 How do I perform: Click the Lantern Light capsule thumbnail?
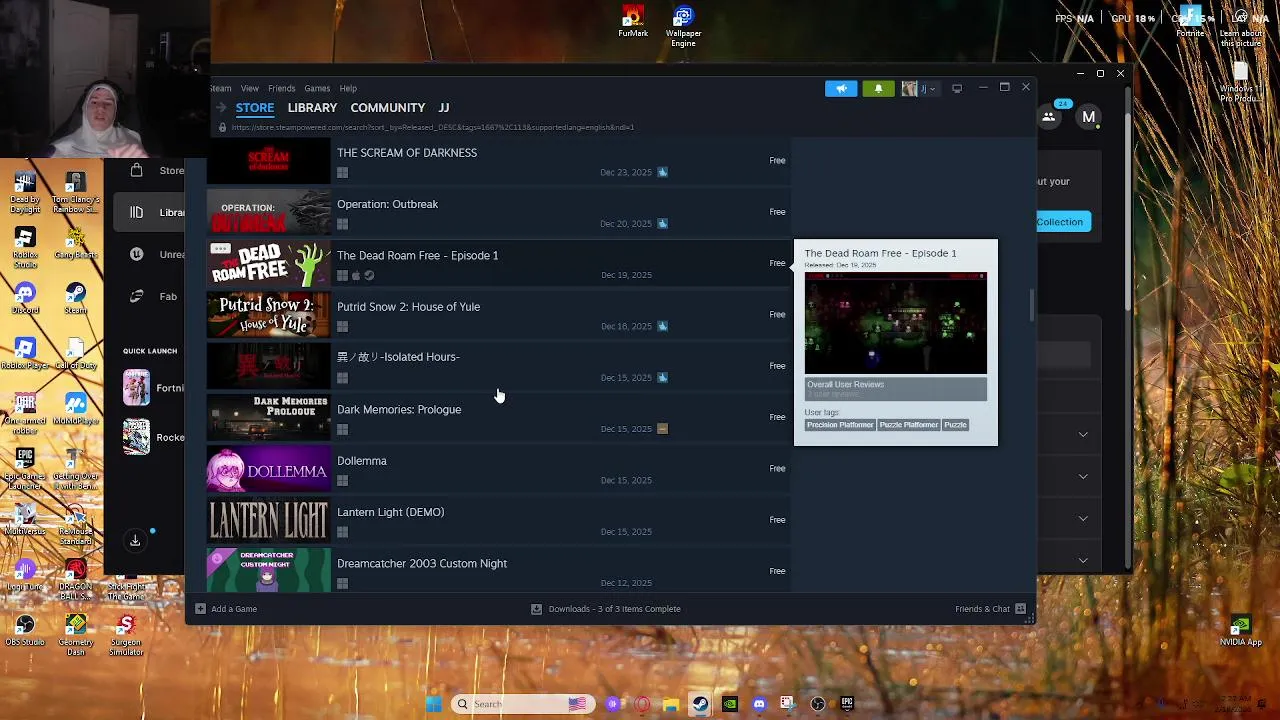pos(268,520)
